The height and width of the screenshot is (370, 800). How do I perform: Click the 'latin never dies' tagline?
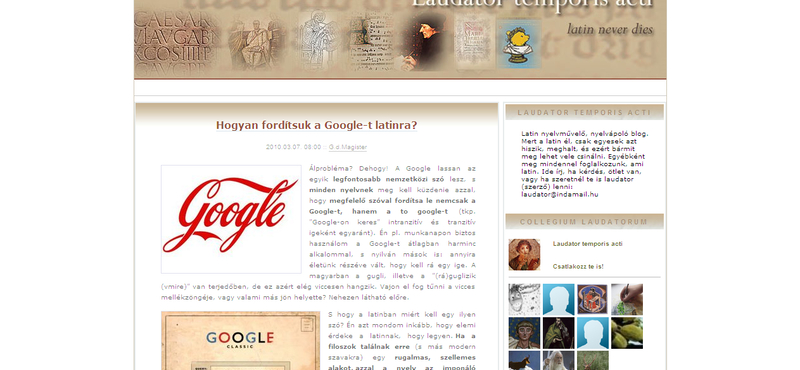[x=610, y=29]
